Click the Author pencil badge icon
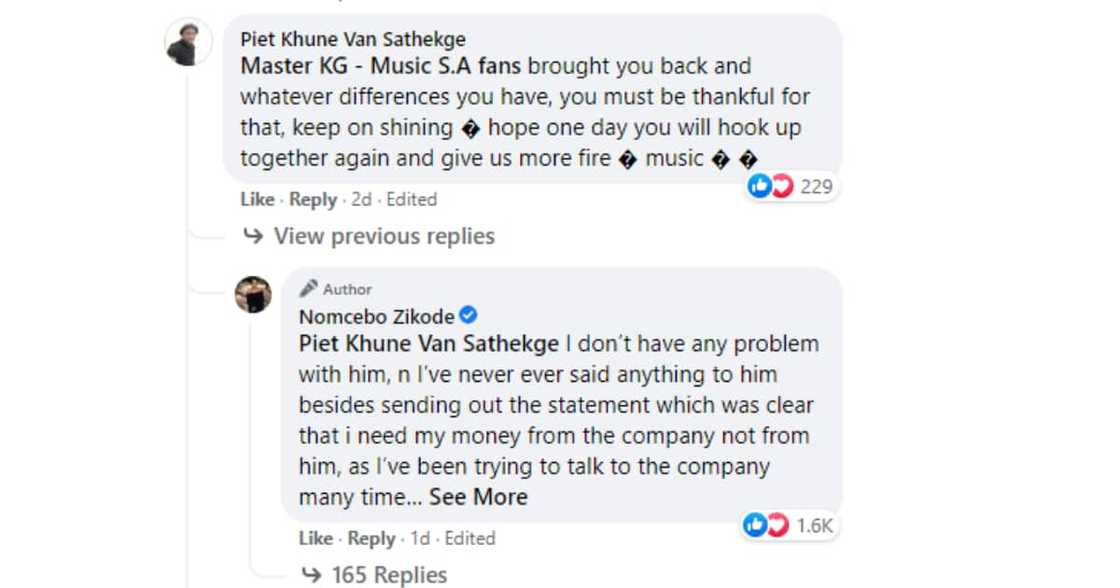Viewport: 1120px width, 588px height. tap(309, 289)
